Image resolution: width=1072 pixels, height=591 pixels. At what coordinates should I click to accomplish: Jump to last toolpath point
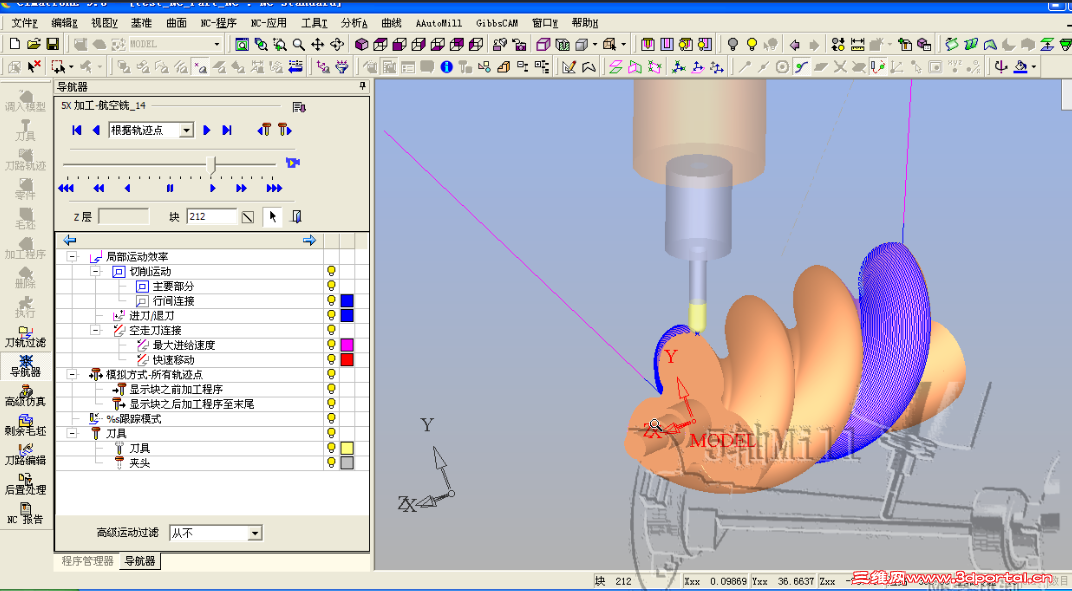click(227, 130)
